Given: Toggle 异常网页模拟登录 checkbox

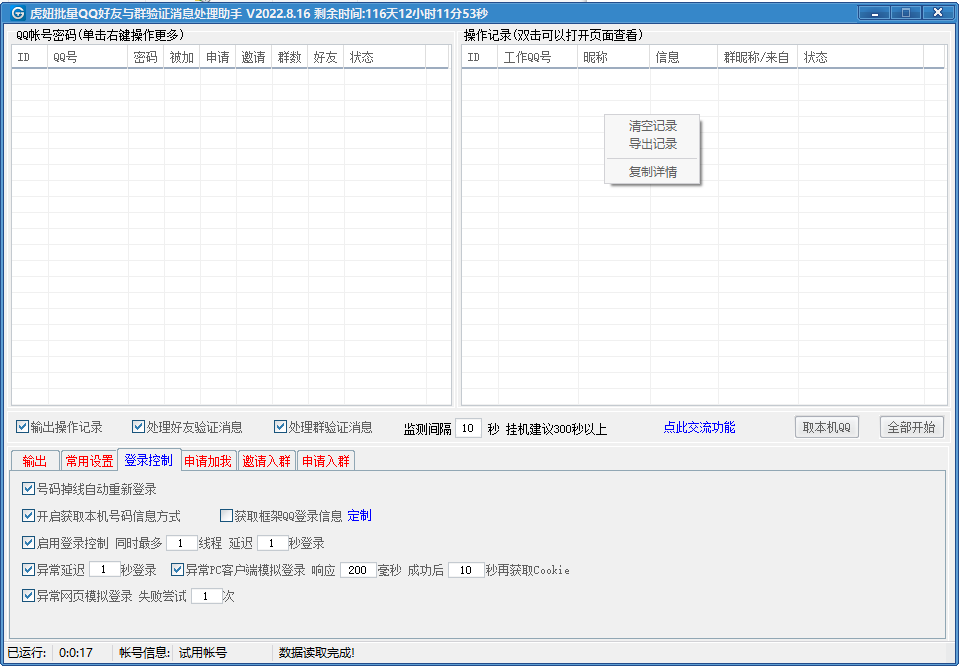Looking at the screenshot, I should click(x=28, y=595).
